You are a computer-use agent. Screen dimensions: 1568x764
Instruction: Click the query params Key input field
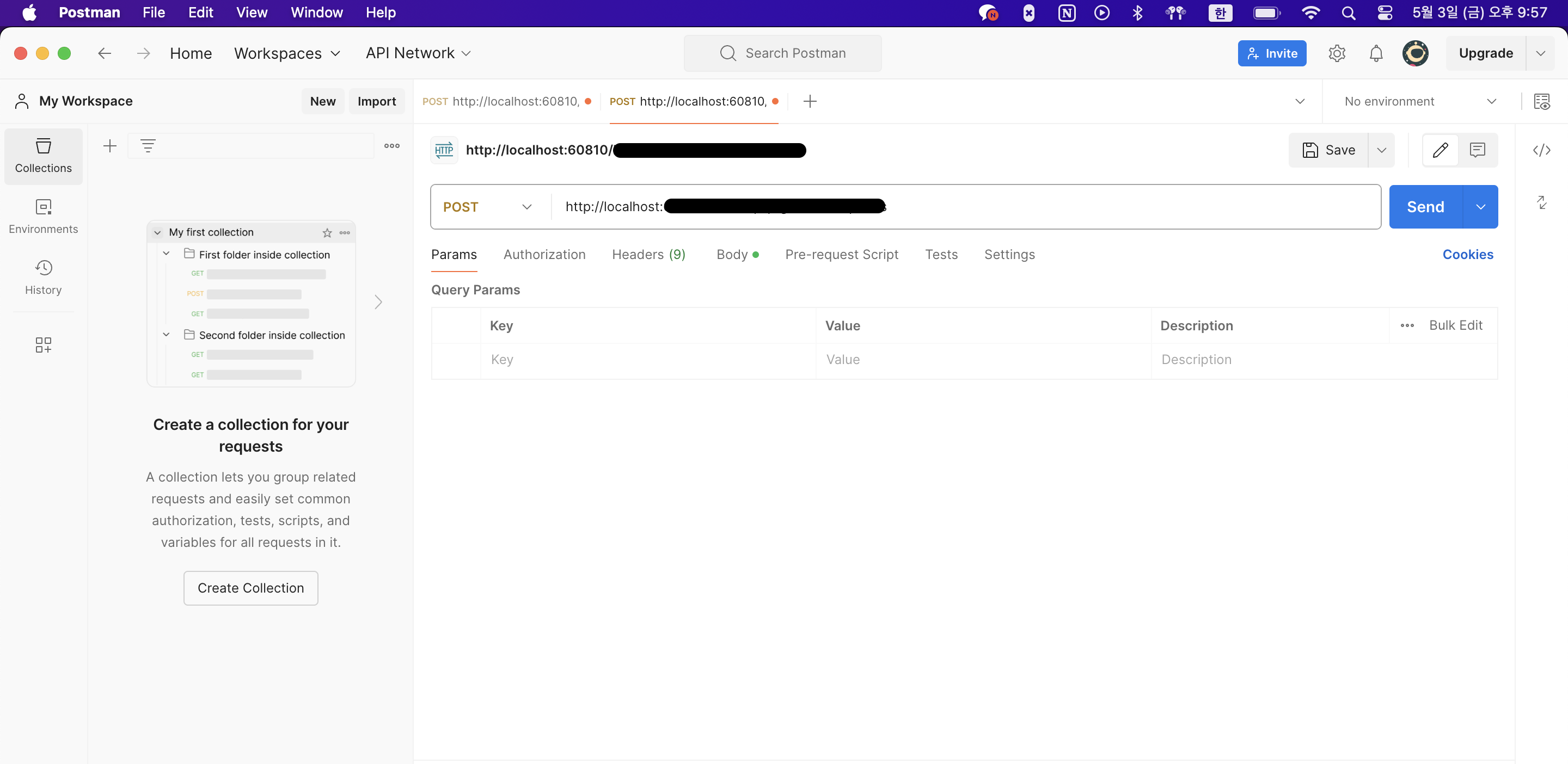(x=648, y=360)
